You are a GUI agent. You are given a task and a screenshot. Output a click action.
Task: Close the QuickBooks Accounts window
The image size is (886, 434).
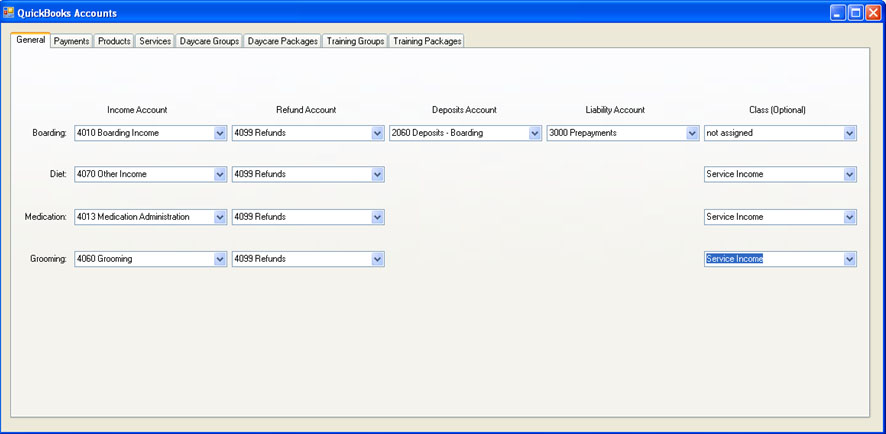coord(873,13)
